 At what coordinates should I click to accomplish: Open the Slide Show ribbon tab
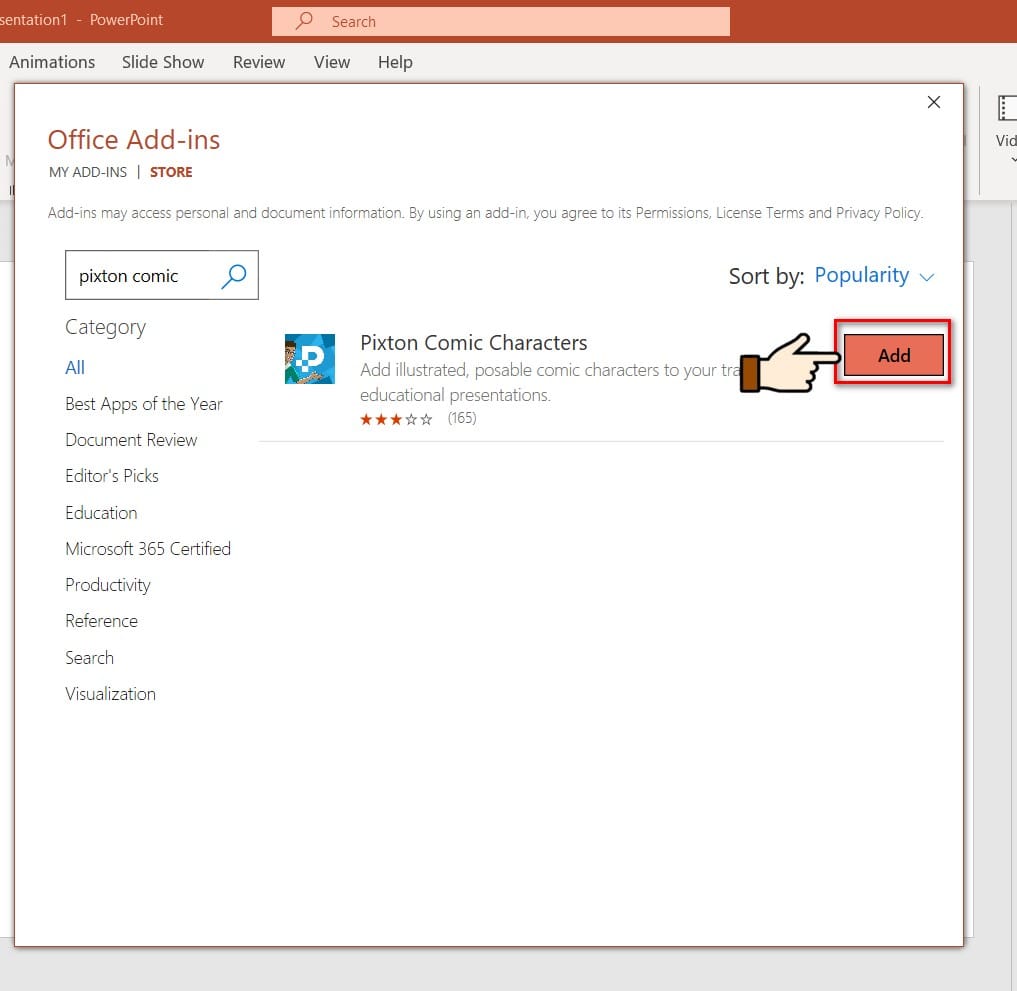(163, 62)
